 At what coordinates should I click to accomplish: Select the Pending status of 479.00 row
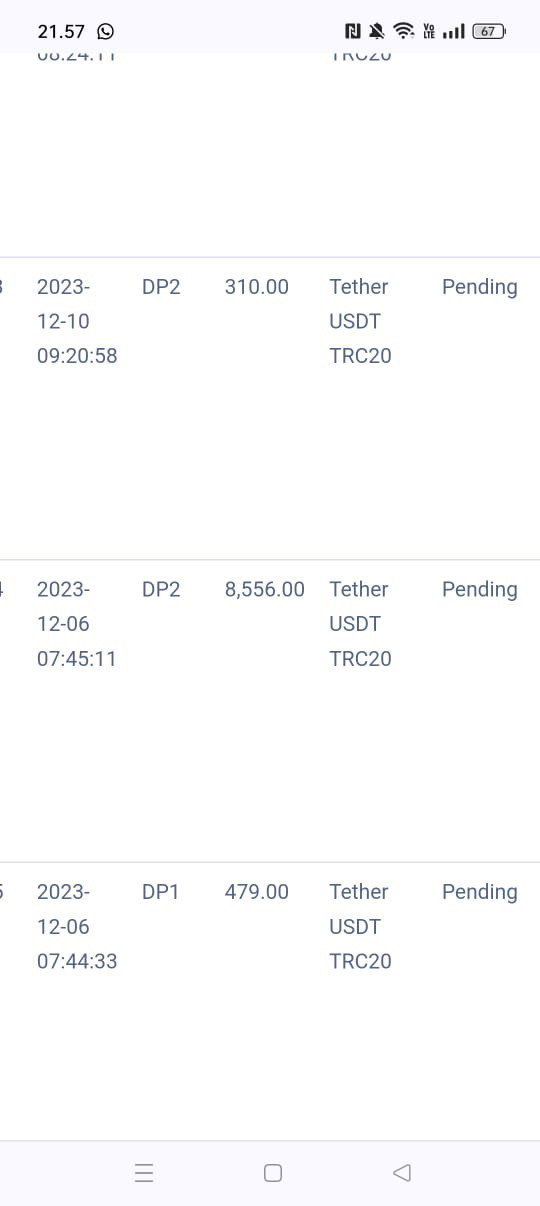click(480, 892)
